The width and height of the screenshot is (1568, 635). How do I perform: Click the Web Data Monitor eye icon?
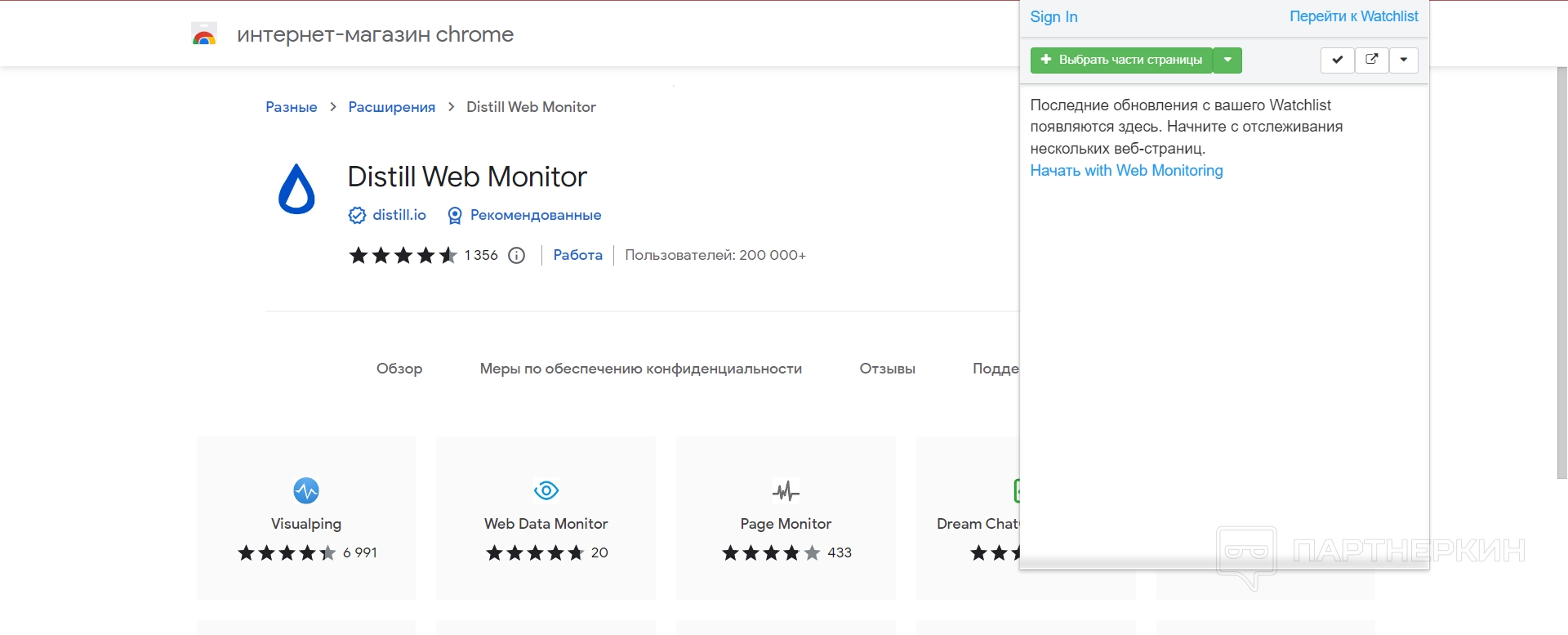point(546,490)
